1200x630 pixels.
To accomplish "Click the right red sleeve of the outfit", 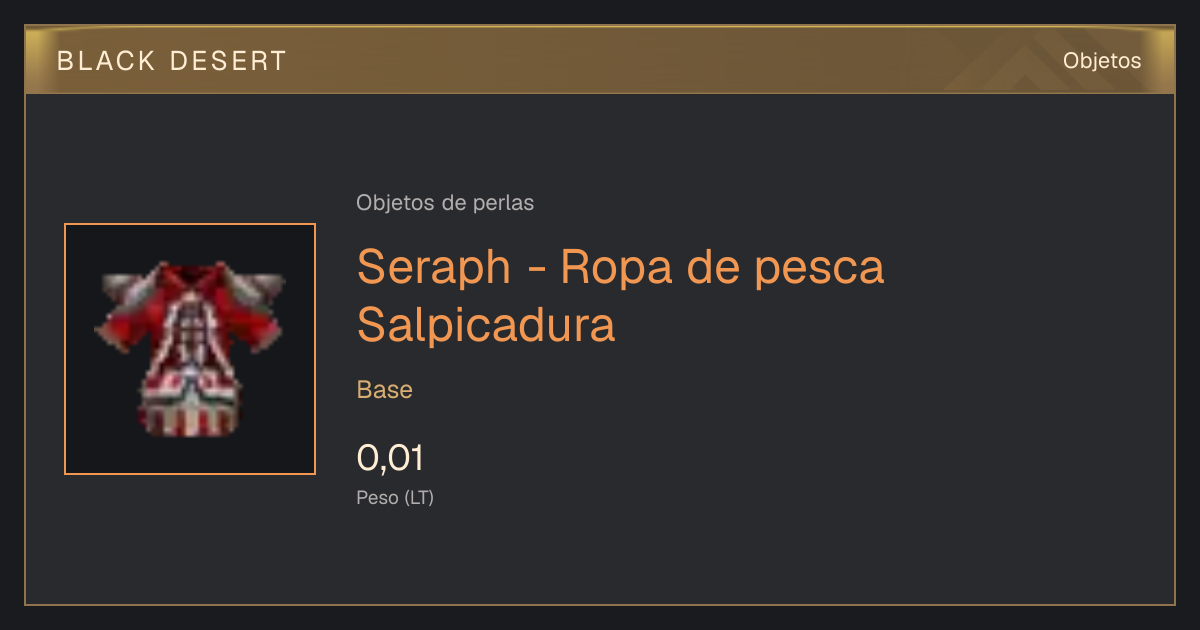I will [262, 322].
